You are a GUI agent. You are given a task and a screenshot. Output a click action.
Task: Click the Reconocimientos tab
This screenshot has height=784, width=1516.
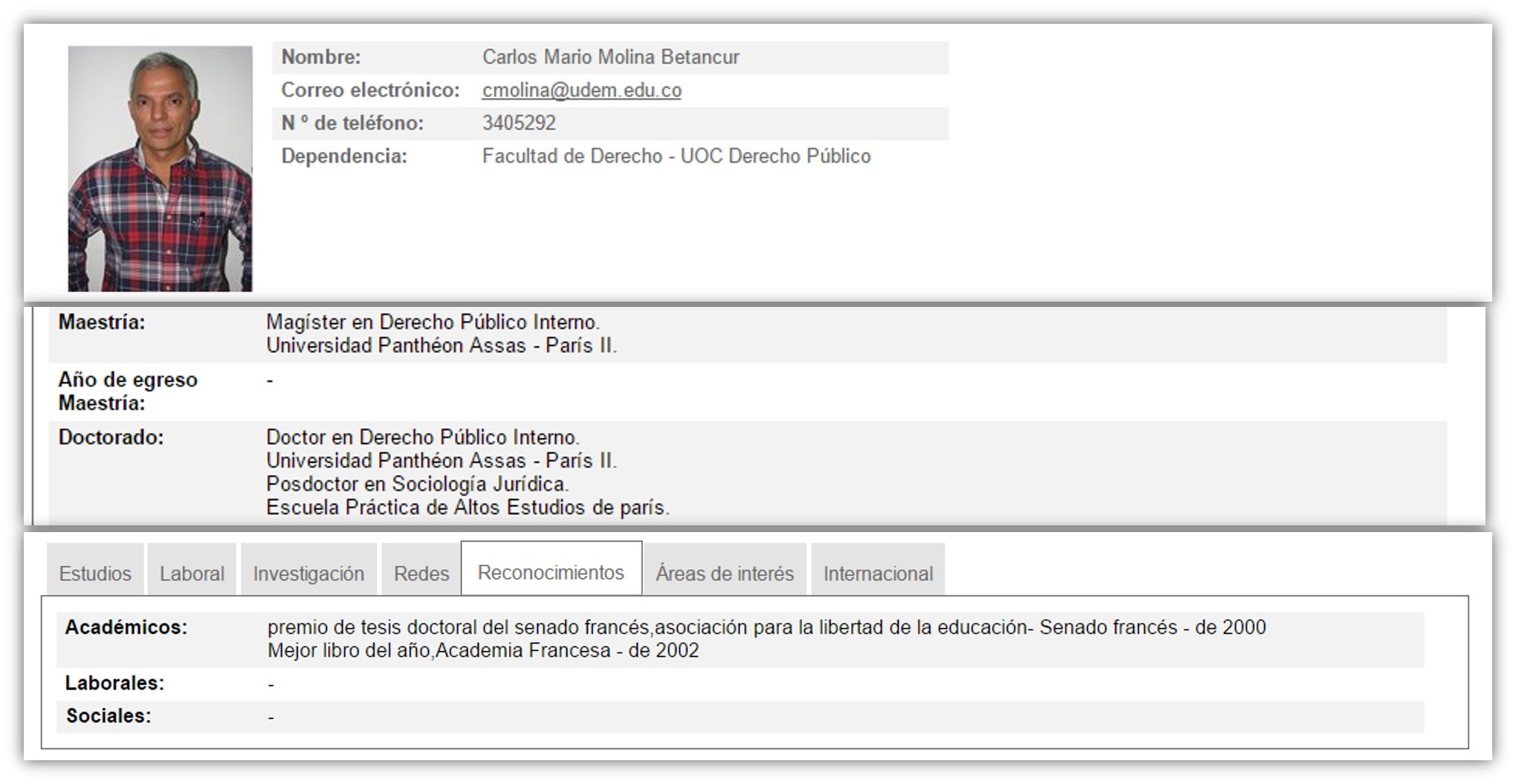click(551, 572)
